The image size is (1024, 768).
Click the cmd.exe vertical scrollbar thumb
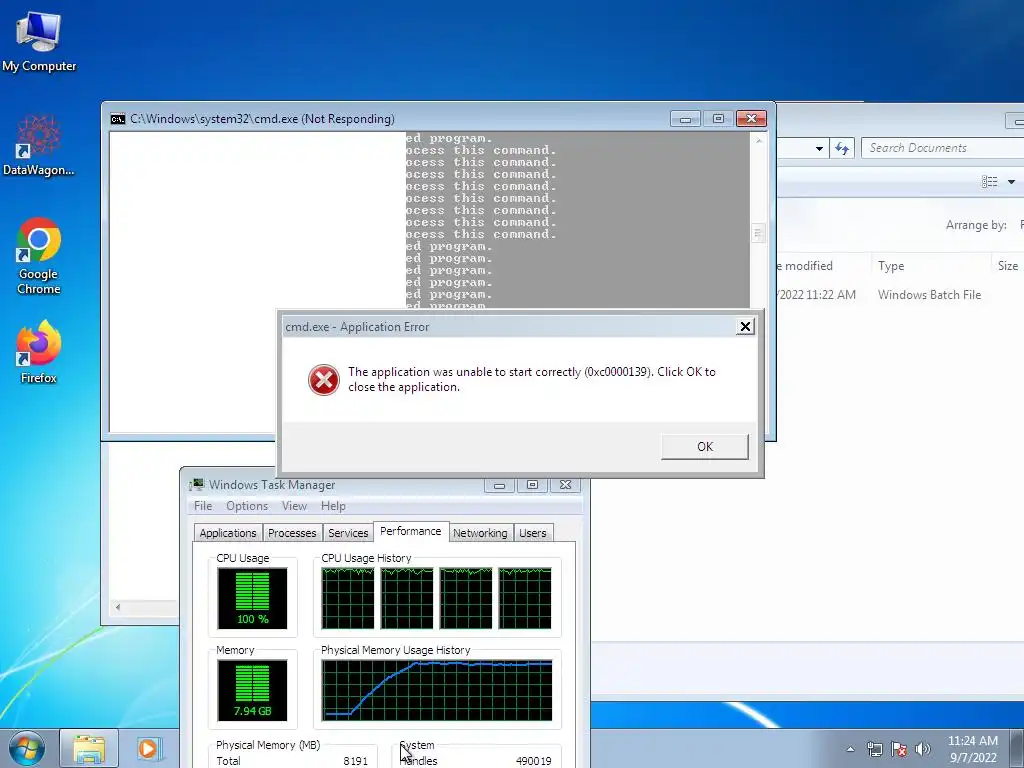(758, 233)
